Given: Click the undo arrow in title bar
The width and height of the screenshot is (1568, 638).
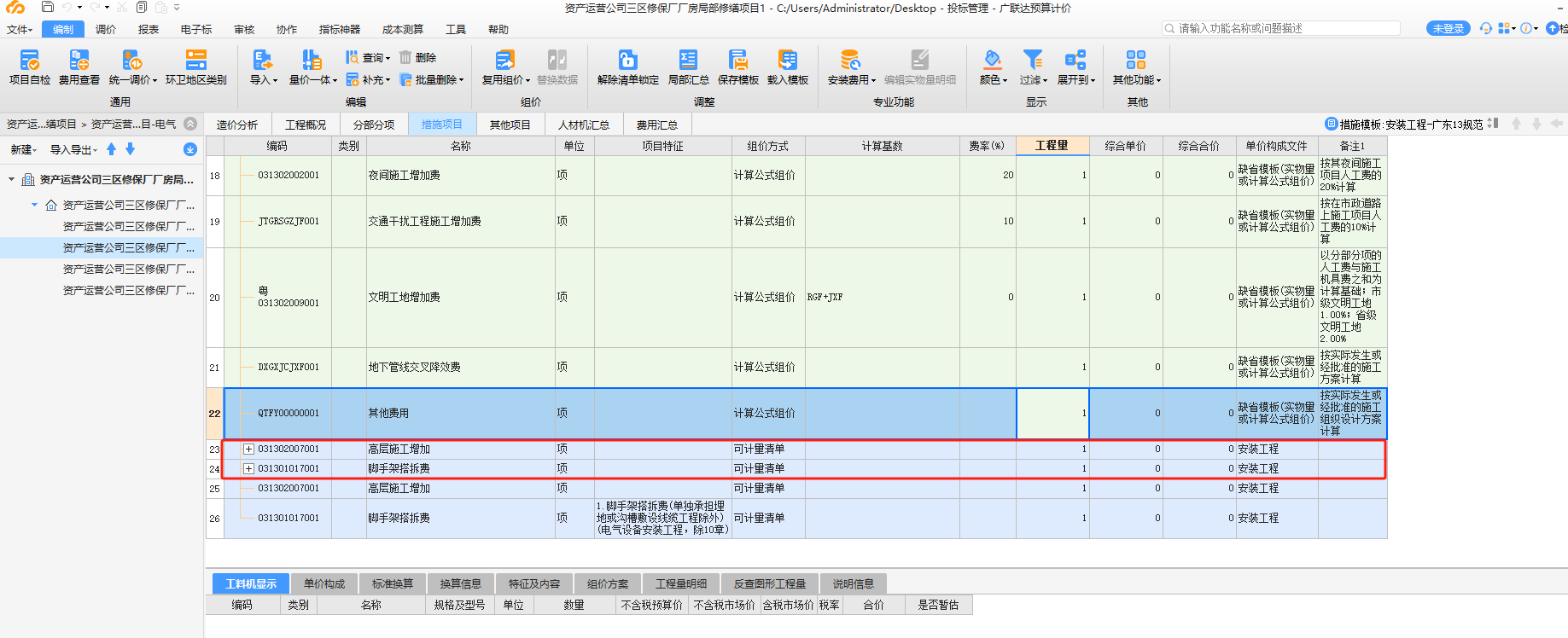Looking at the screenshot, I should (67, 7).
